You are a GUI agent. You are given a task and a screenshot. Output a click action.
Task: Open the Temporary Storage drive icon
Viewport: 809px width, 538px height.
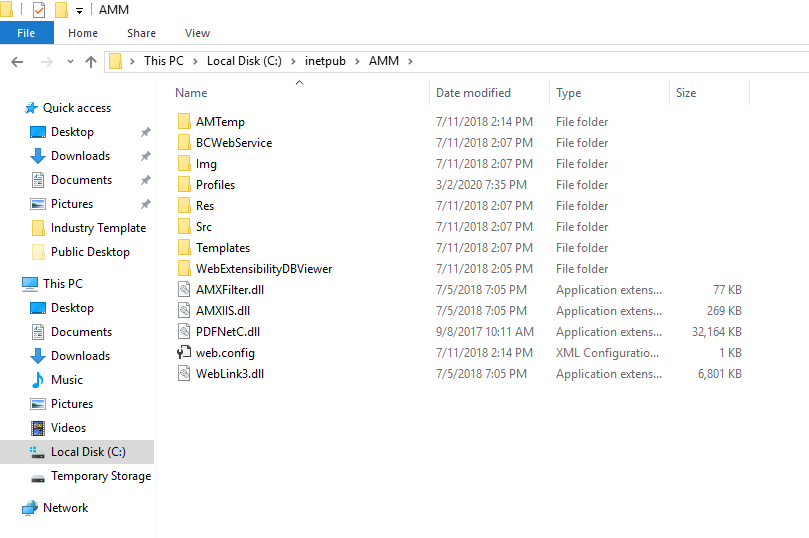(38, 477)
